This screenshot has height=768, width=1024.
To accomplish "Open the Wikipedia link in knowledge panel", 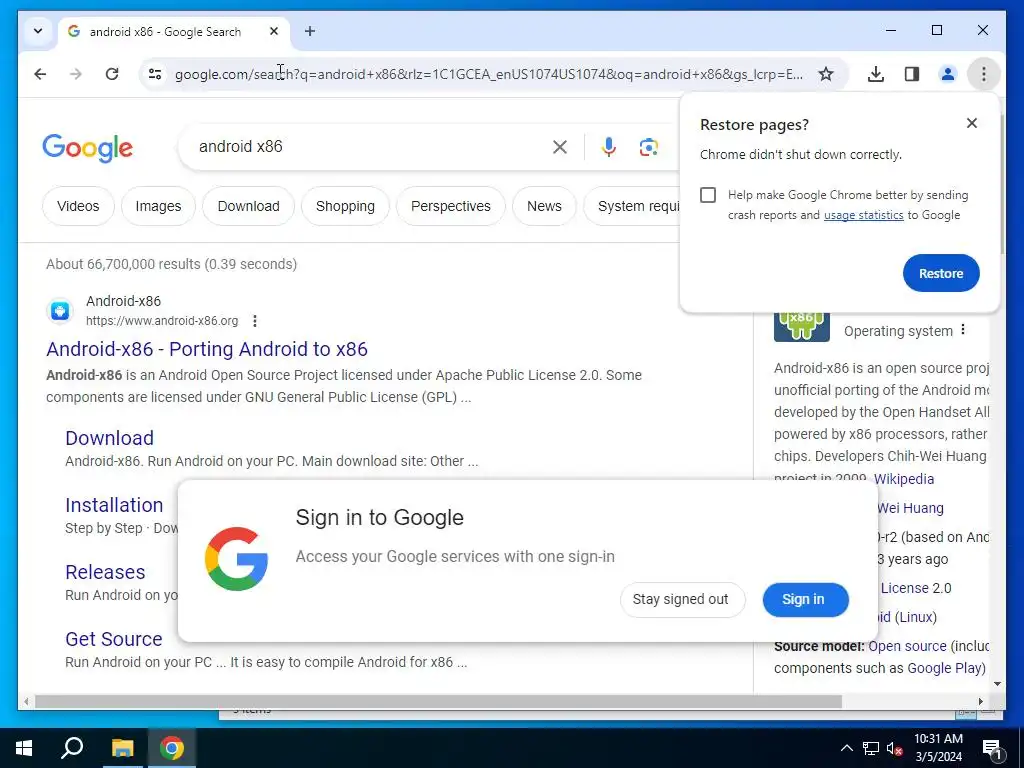I will 903,479.
